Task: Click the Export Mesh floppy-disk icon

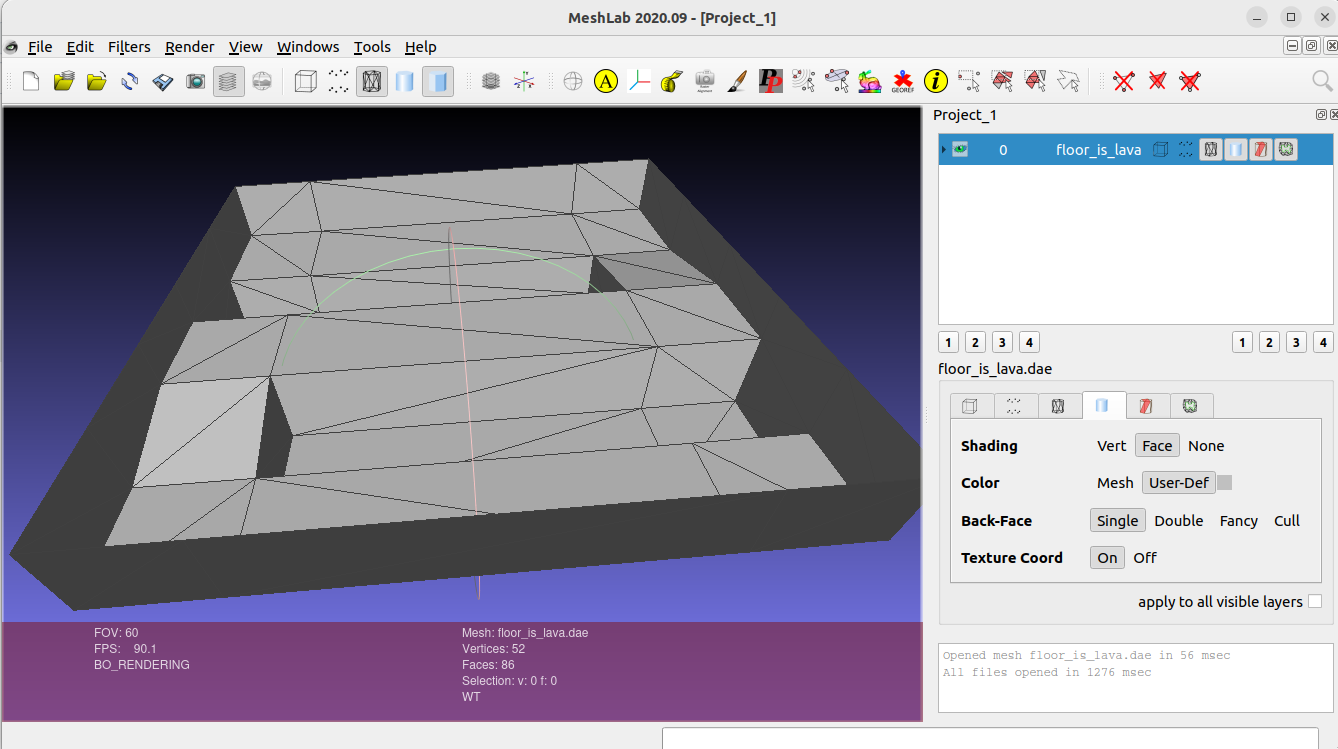Action: tap(163, 81)
